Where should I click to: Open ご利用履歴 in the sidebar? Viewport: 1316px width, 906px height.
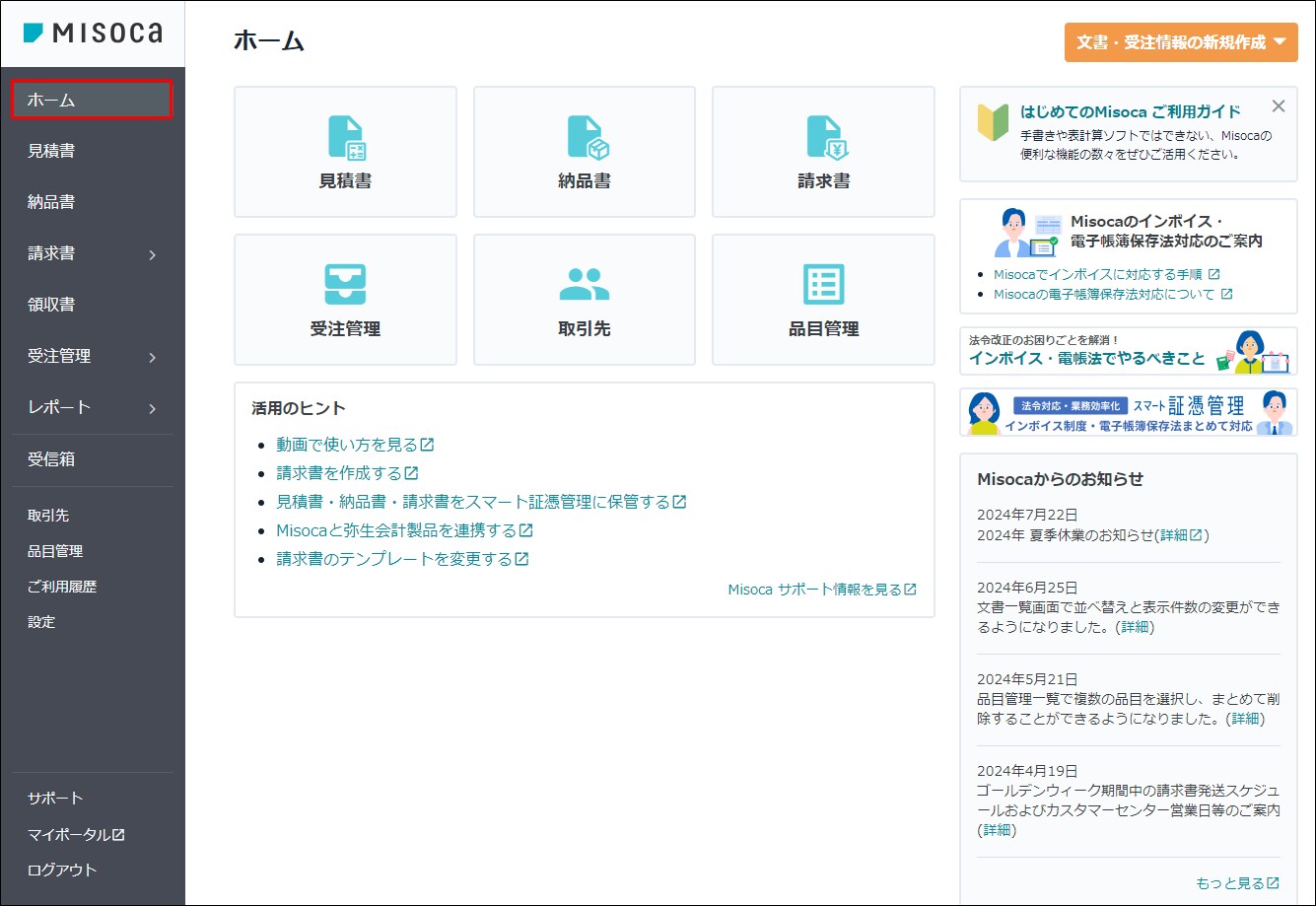[62, 587]
